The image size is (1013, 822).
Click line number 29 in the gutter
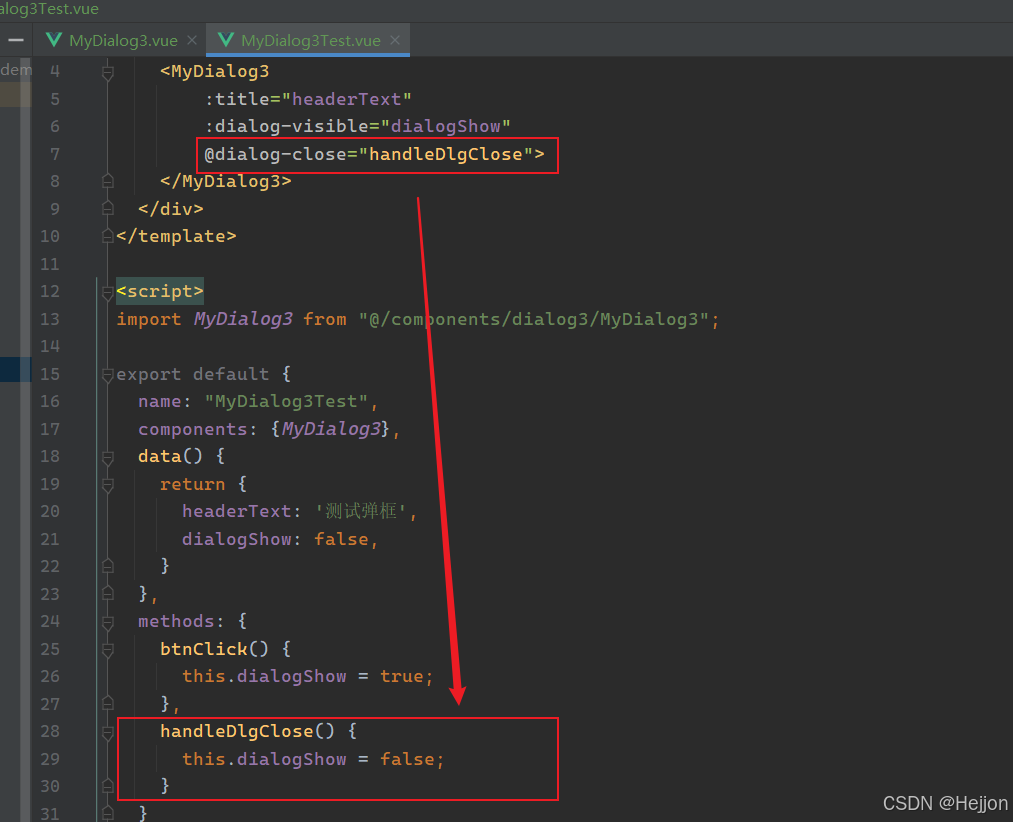50,759
